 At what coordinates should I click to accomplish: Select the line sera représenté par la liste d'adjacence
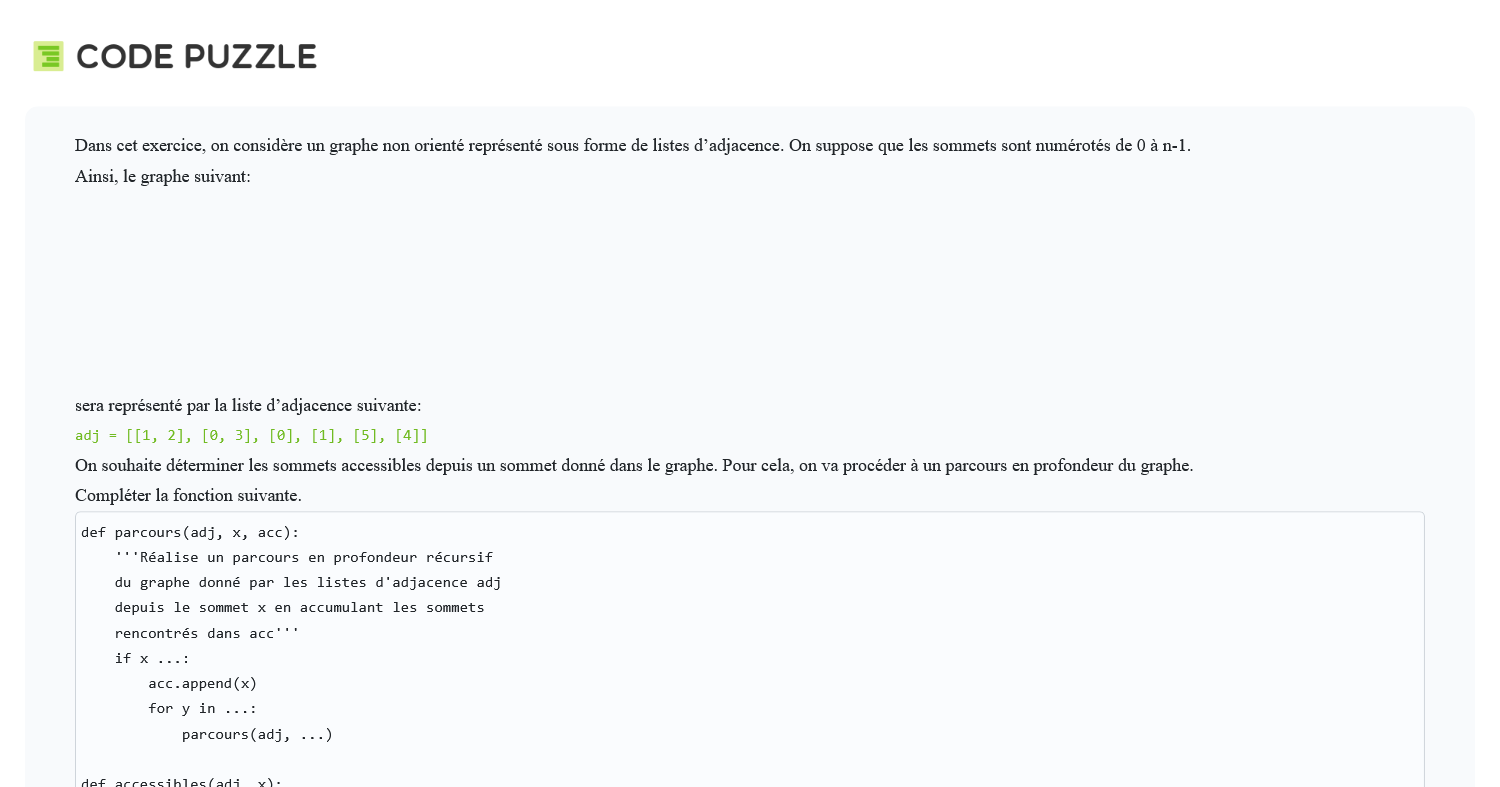click(248, 405)
